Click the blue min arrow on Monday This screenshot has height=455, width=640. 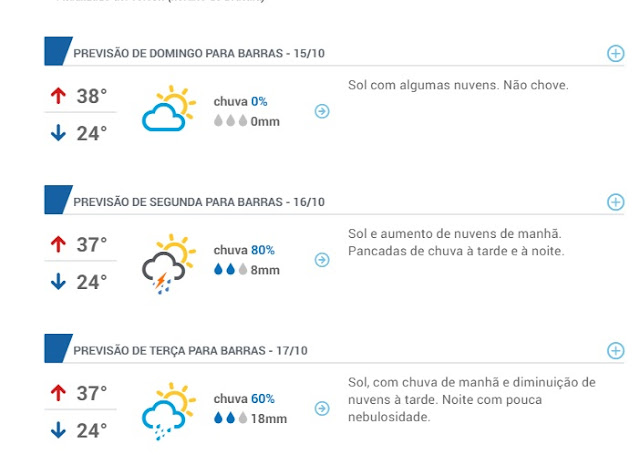click(58, 282)
